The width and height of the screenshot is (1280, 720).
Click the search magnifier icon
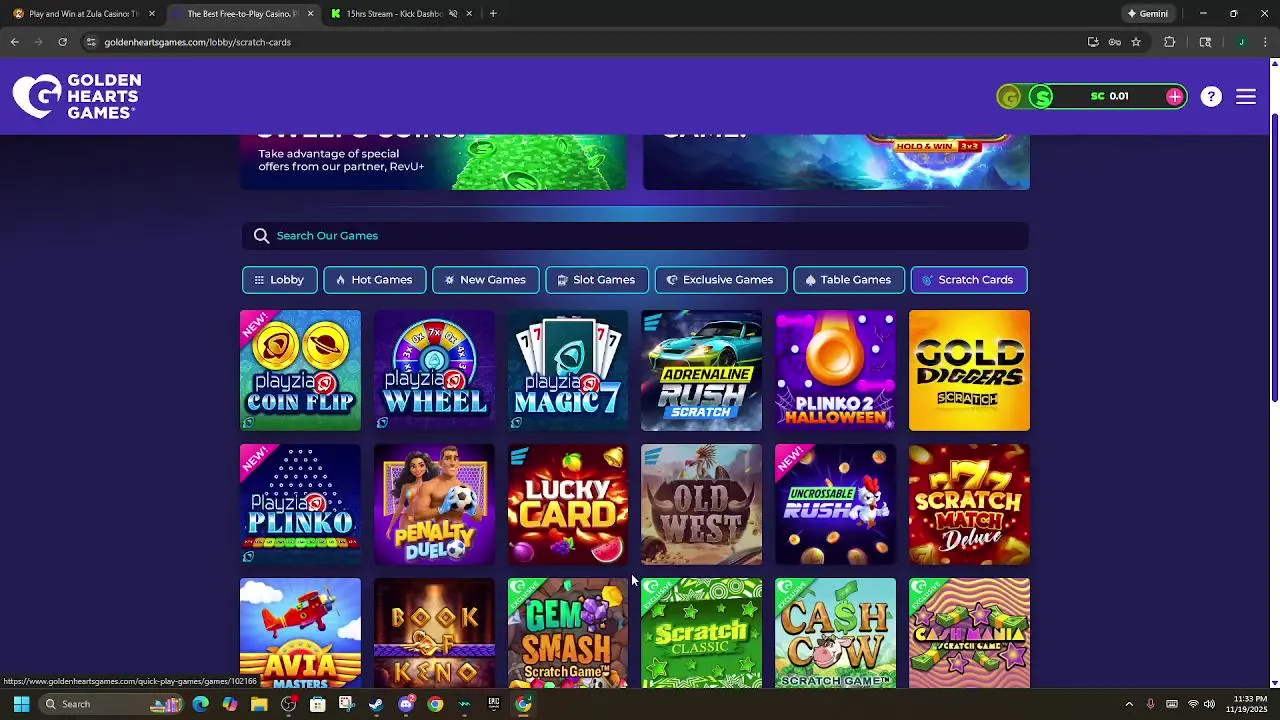(x=261, y=236)
